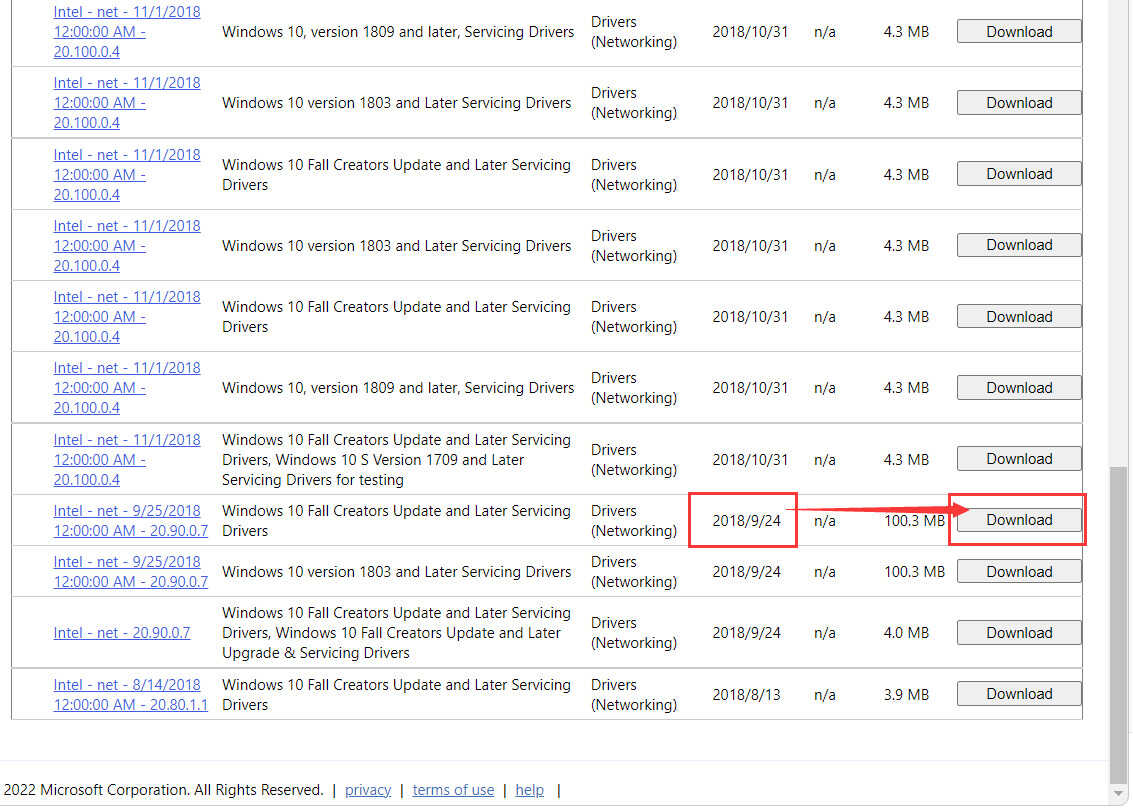Select n/a cell in the 2018/8/13 row
Image resolution: width=1133 pixels, height=808 pixels.
[824, 695]
